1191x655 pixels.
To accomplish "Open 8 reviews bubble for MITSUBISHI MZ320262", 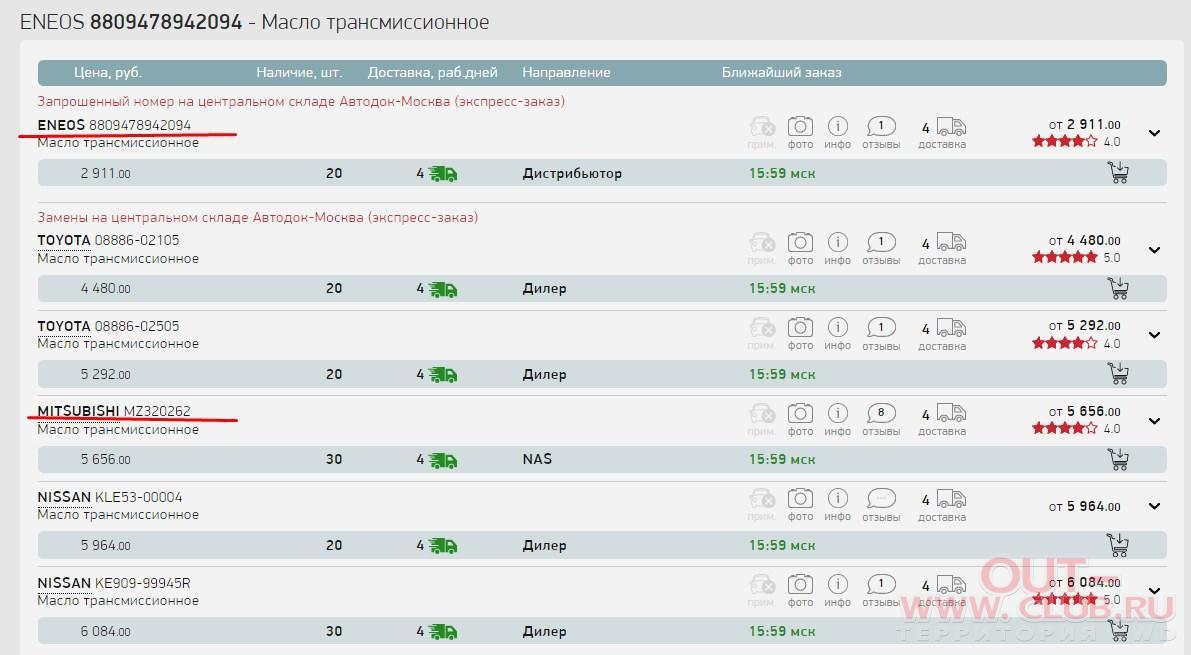I will click(x=881, y=413).
